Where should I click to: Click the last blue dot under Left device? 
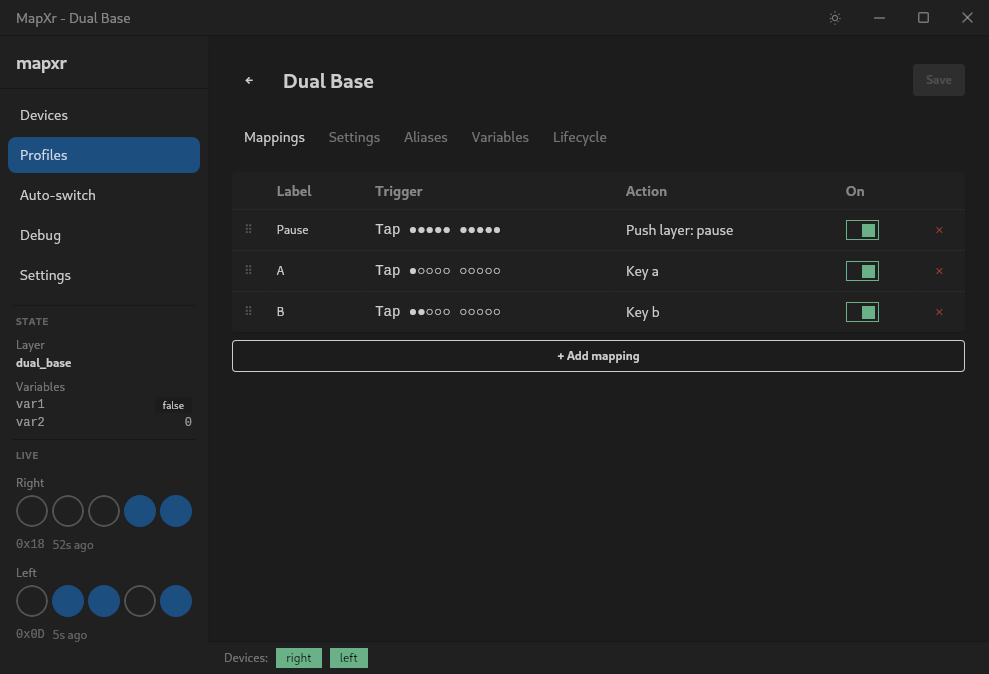coord(176,601)
